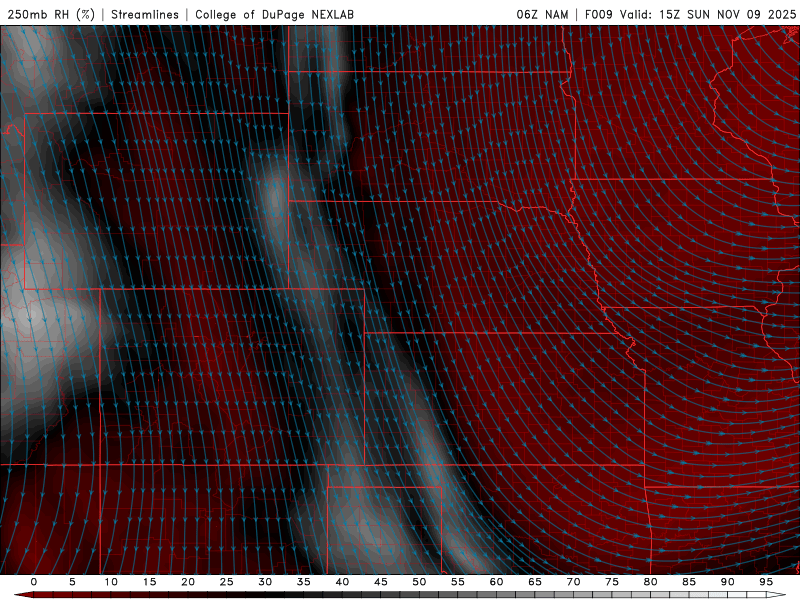The height and width of the screenshot is (600, 800).
Task: Click the colorbar label "80"
Action: [x=650, y=582]
